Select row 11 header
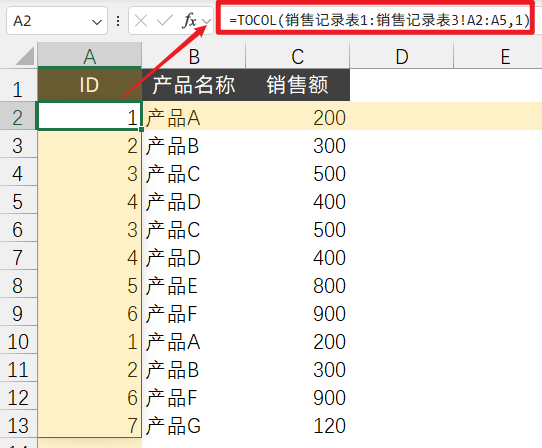 tap(18, 368)
